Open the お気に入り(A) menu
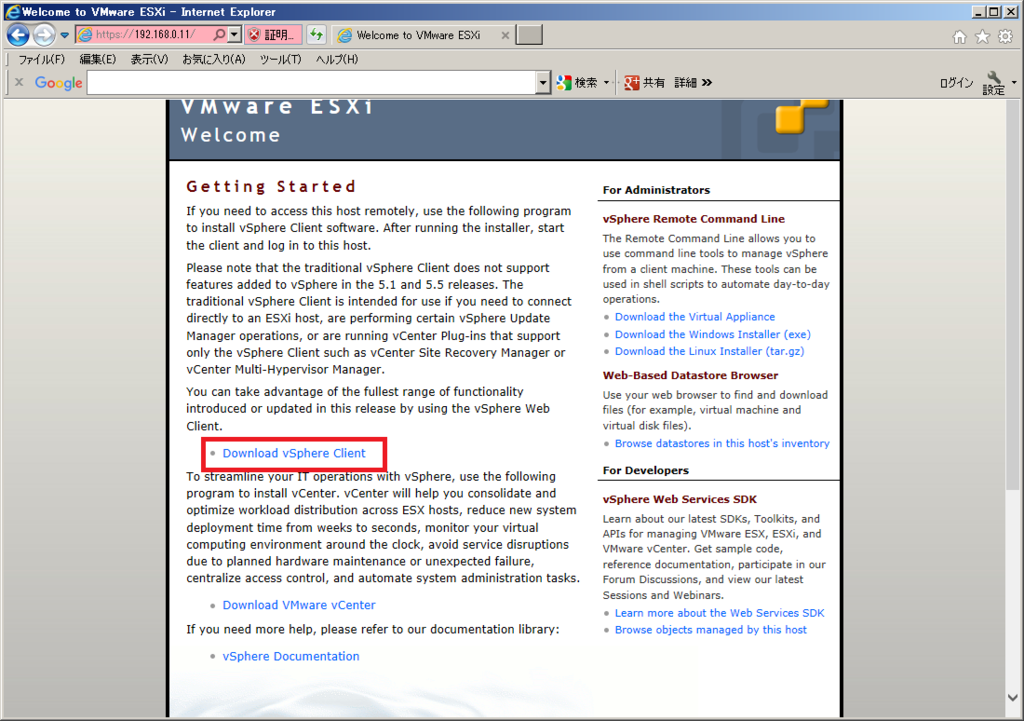Screen dimensions: 1024x721 click(214, 59)
